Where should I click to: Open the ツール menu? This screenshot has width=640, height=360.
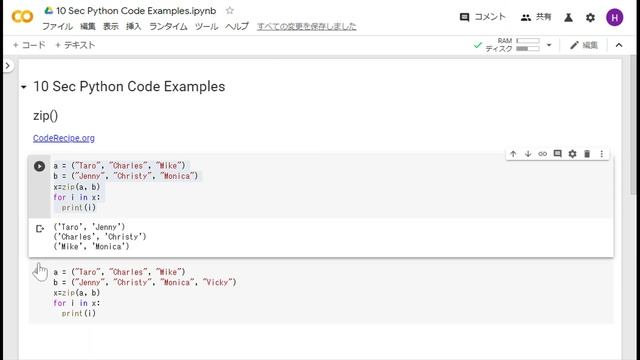[206, 27]
